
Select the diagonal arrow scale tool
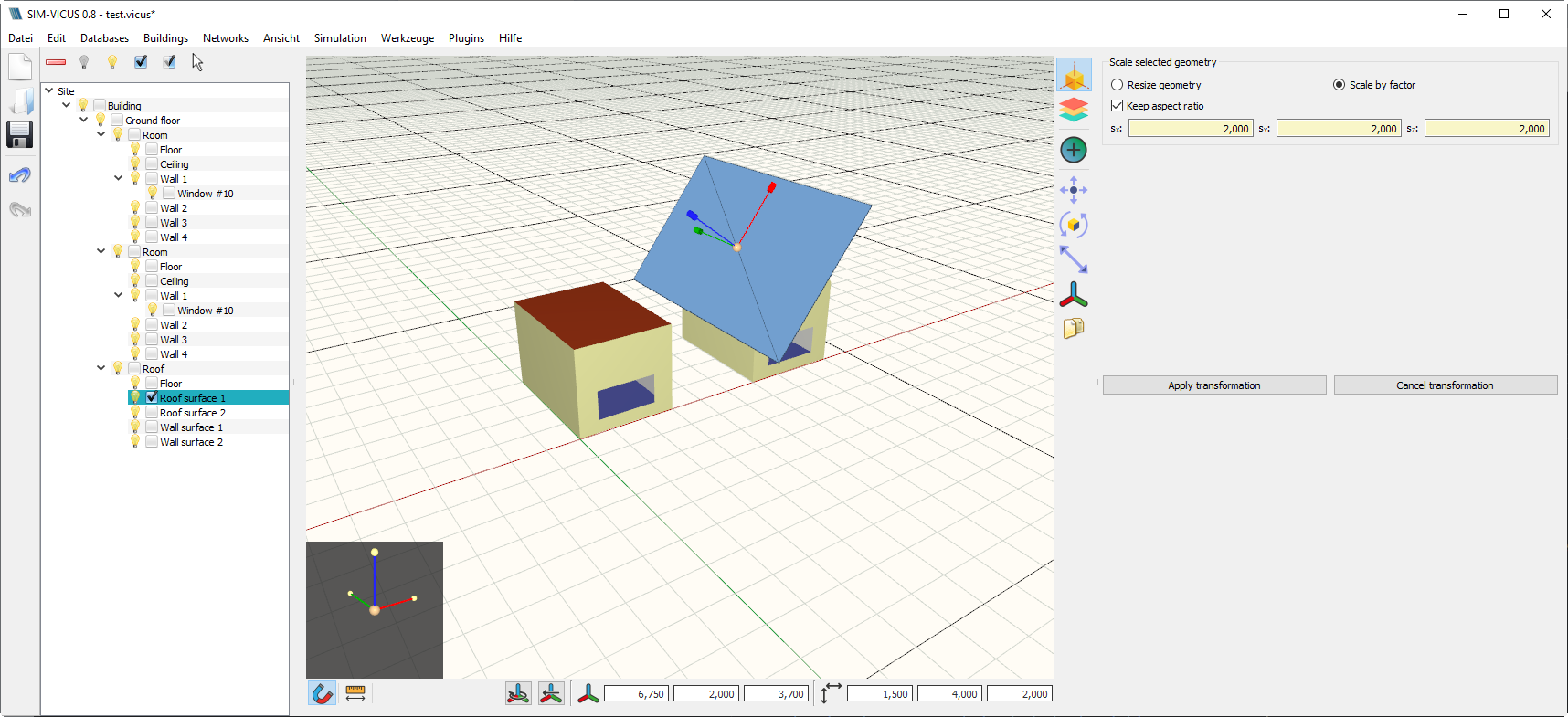(x=1074, y=259)
